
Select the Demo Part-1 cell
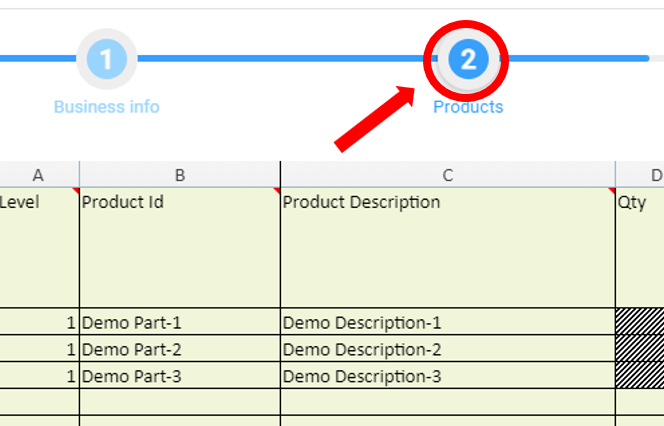(180, 322)
